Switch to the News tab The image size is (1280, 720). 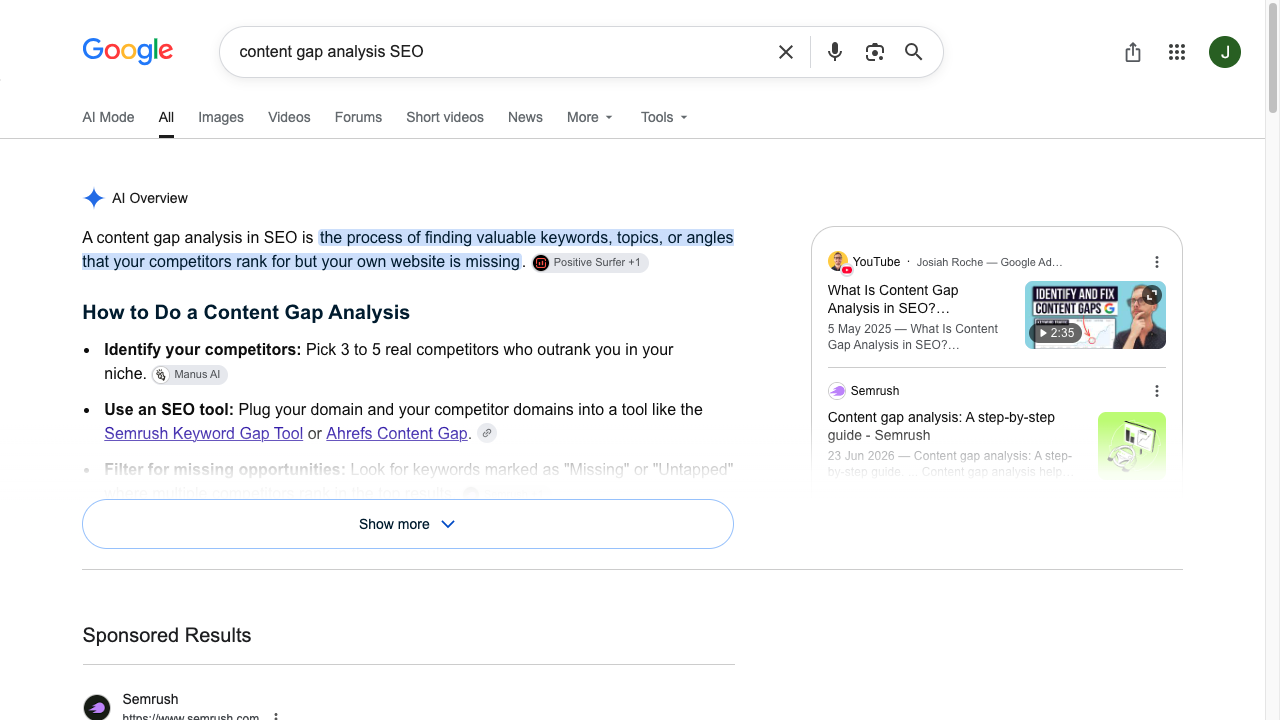[525, 117]
